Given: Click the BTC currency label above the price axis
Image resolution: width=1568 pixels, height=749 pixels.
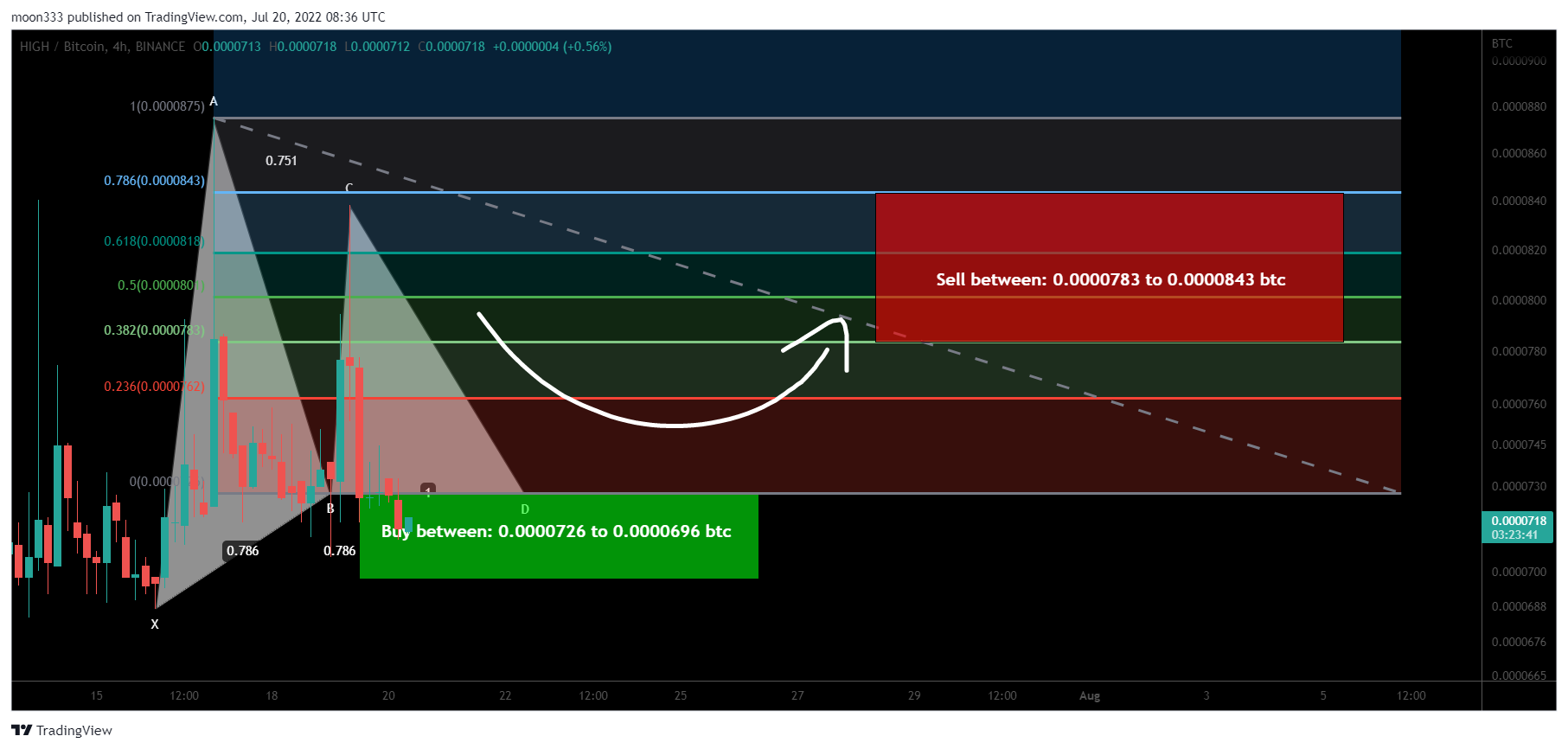Looking at the screenshot, I should [x=1502, y=43].
